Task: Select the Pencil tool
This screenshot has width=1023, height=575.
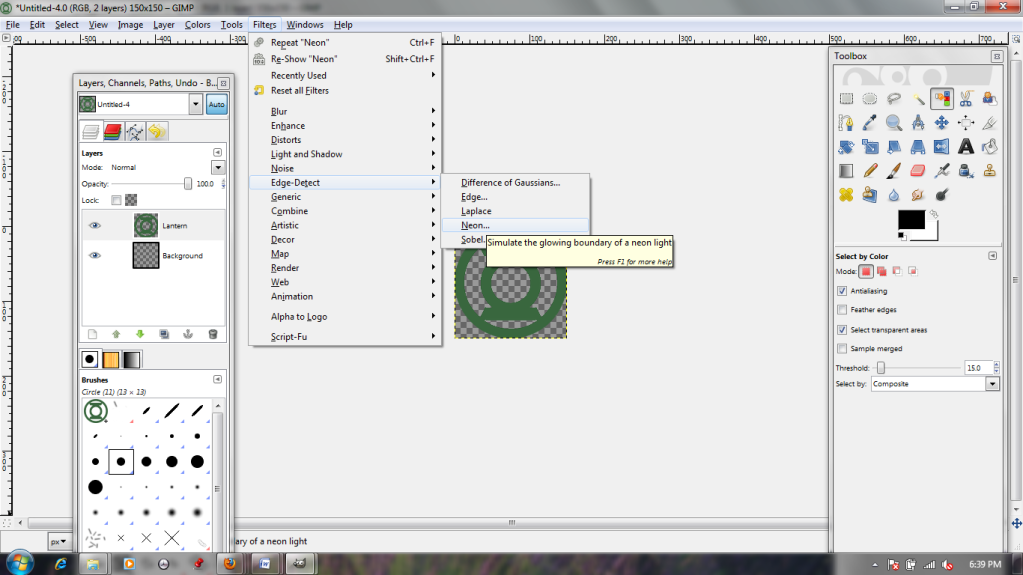Action: tap(870, 171)
